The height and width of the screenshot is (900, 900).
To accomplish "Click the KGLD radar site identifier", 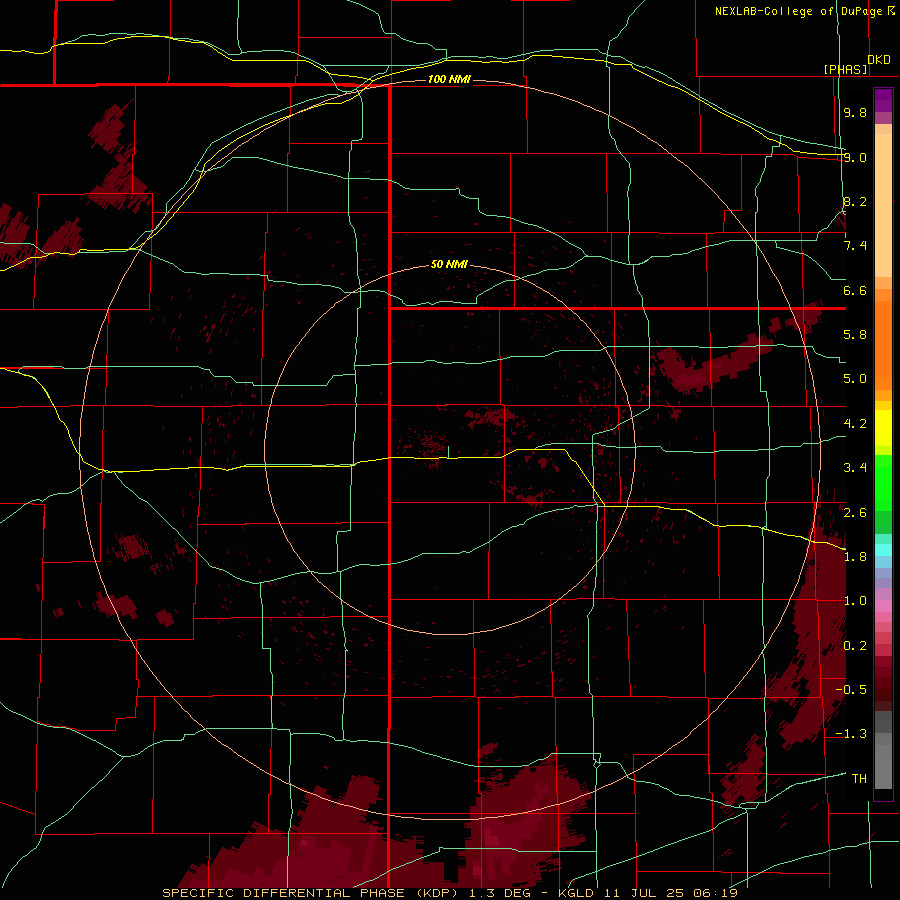I will point(577,893).
